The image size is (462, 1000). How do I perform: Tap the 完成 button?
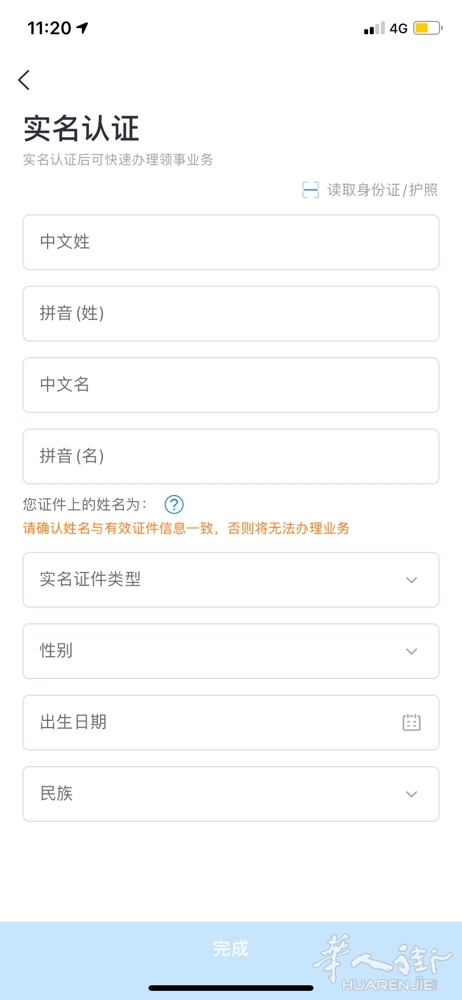tap(231, 948)
